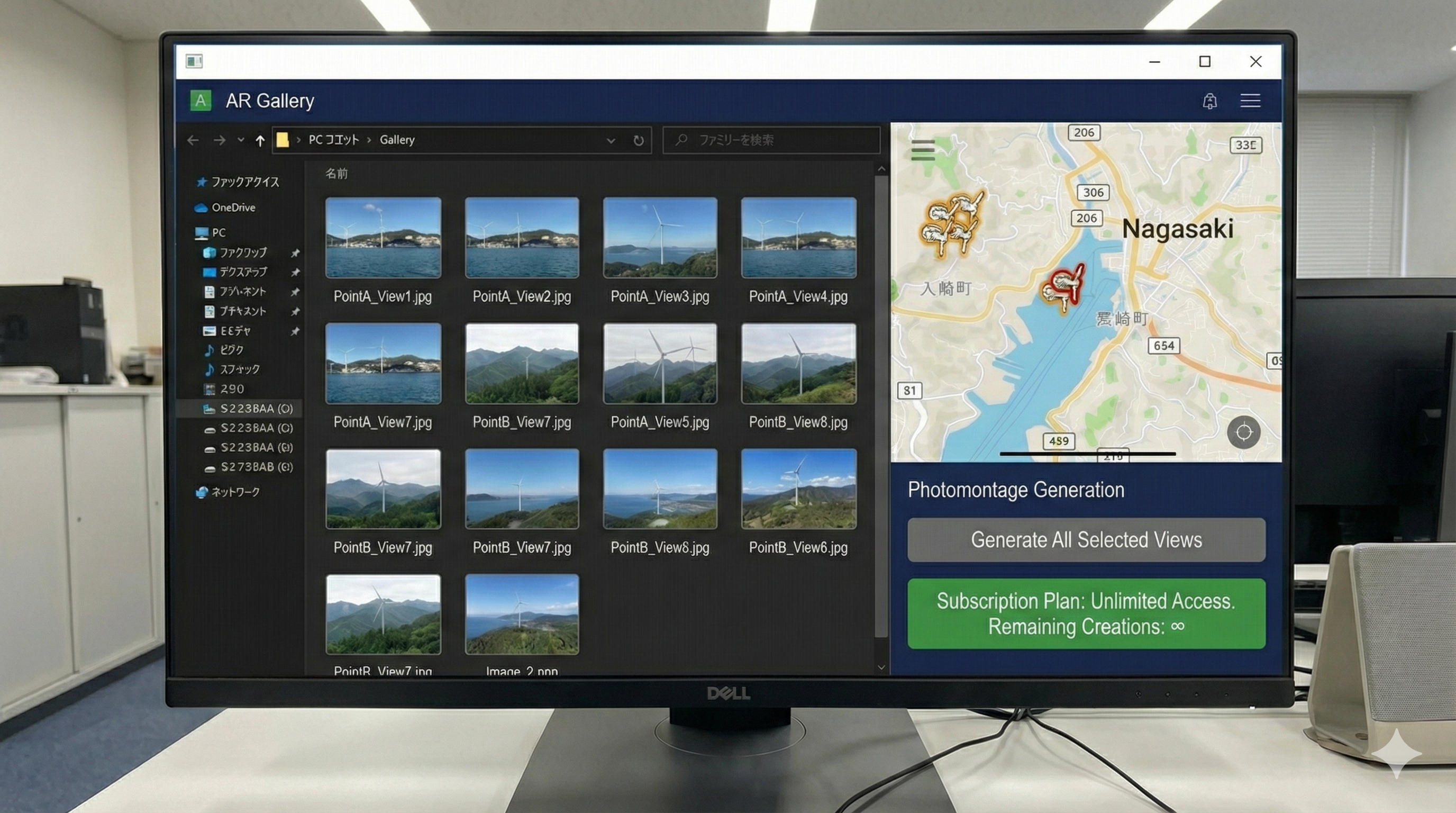Screen dimensions: 1456x813
Task: Click Gallery in the breadcrumb path
Action: click(x=397, y=140)
